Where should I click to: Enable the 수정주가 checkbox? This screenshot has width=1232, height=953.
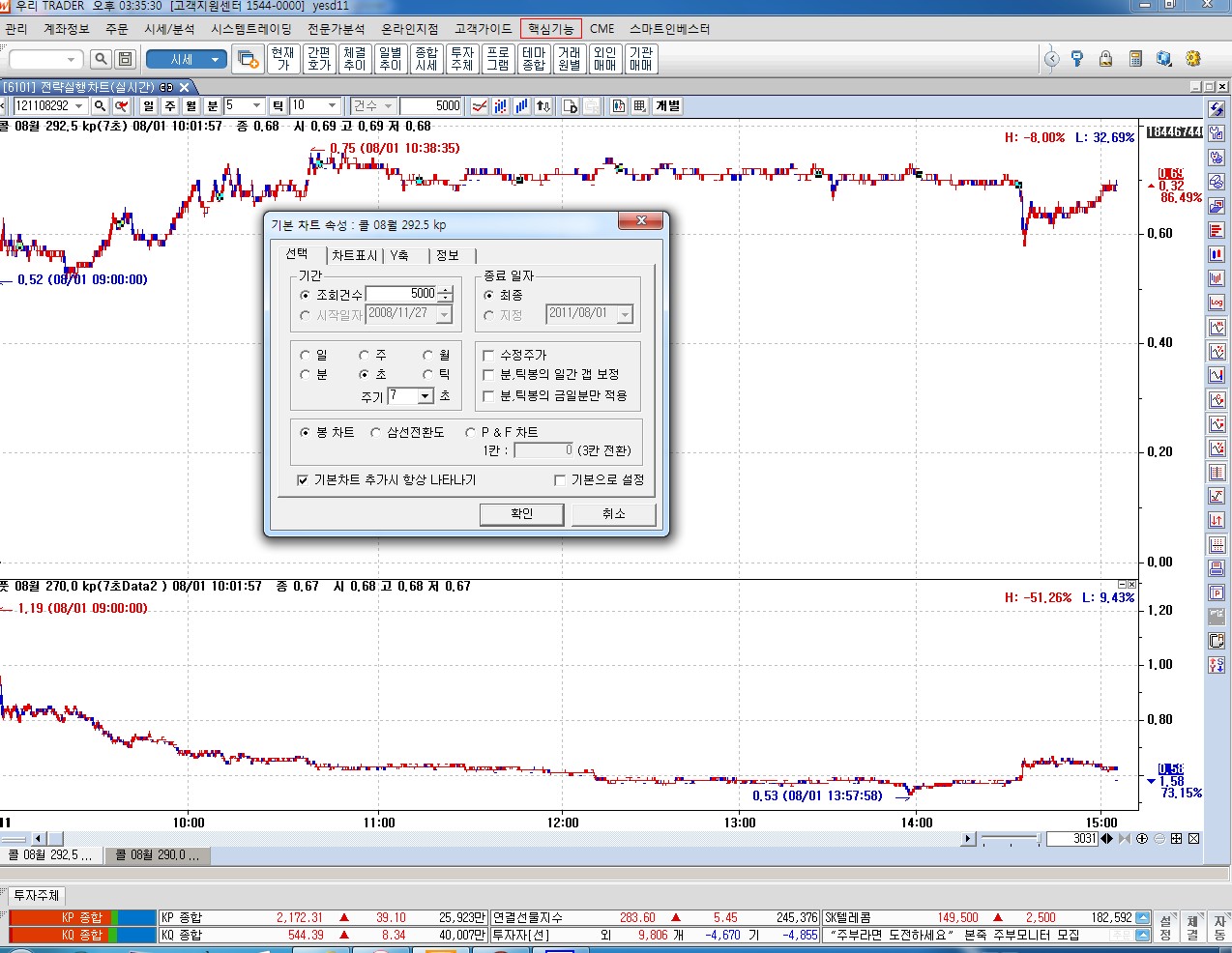tap(489, 355)
